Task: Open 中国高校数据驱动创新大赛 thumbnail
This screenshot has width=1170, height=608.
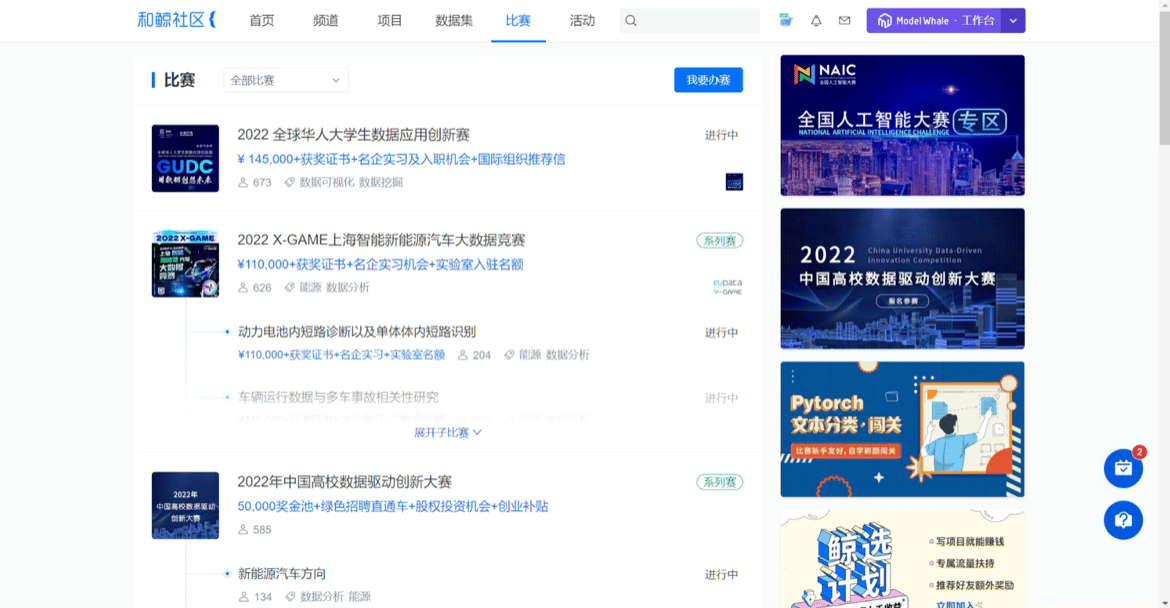Action: point(185,505)
